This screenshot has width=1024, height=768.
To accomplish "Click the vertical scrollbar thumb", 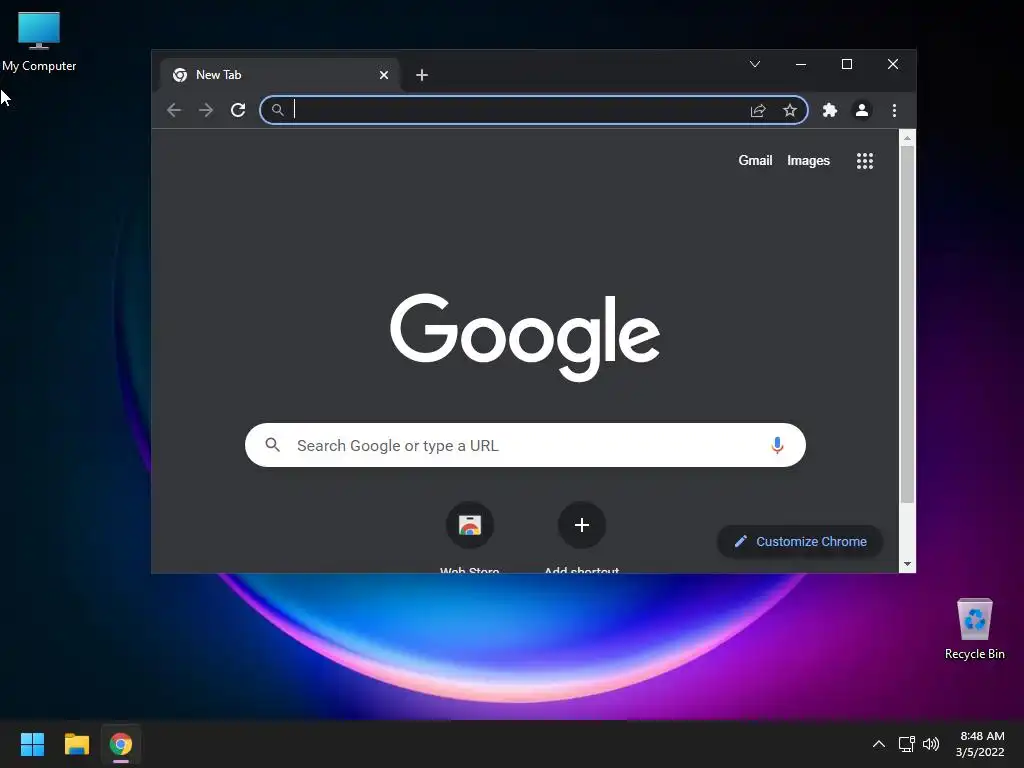I will (x=907, y=325).
